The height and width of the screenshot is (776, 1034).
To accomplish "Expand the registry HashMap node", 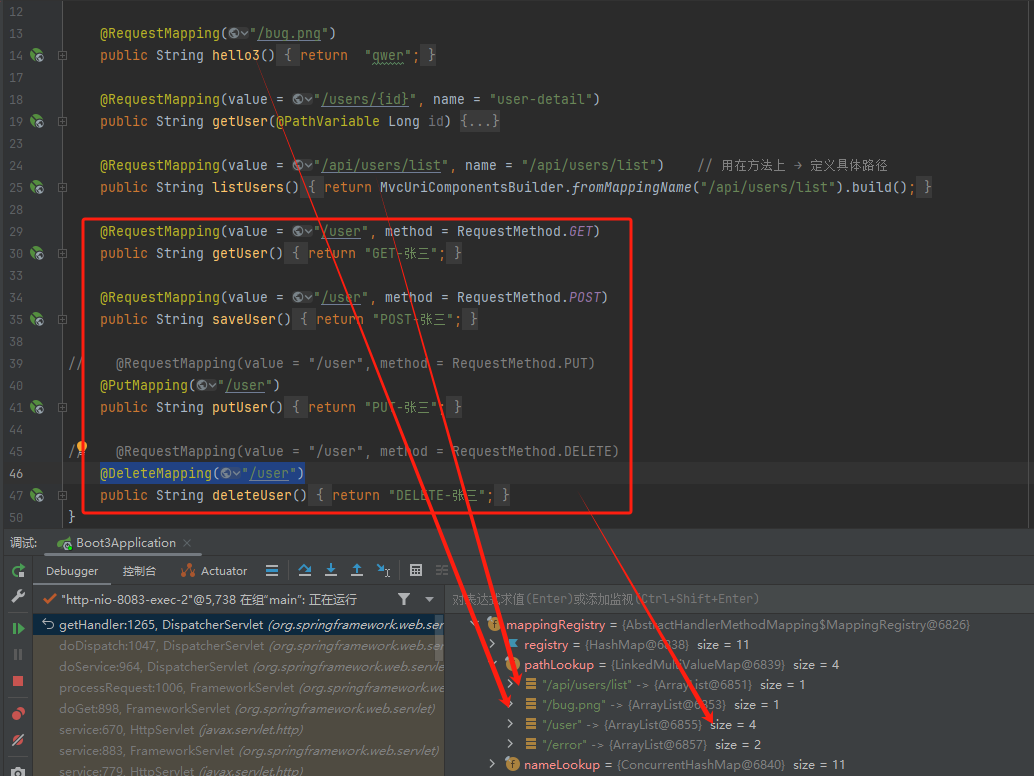I will 492,644.
